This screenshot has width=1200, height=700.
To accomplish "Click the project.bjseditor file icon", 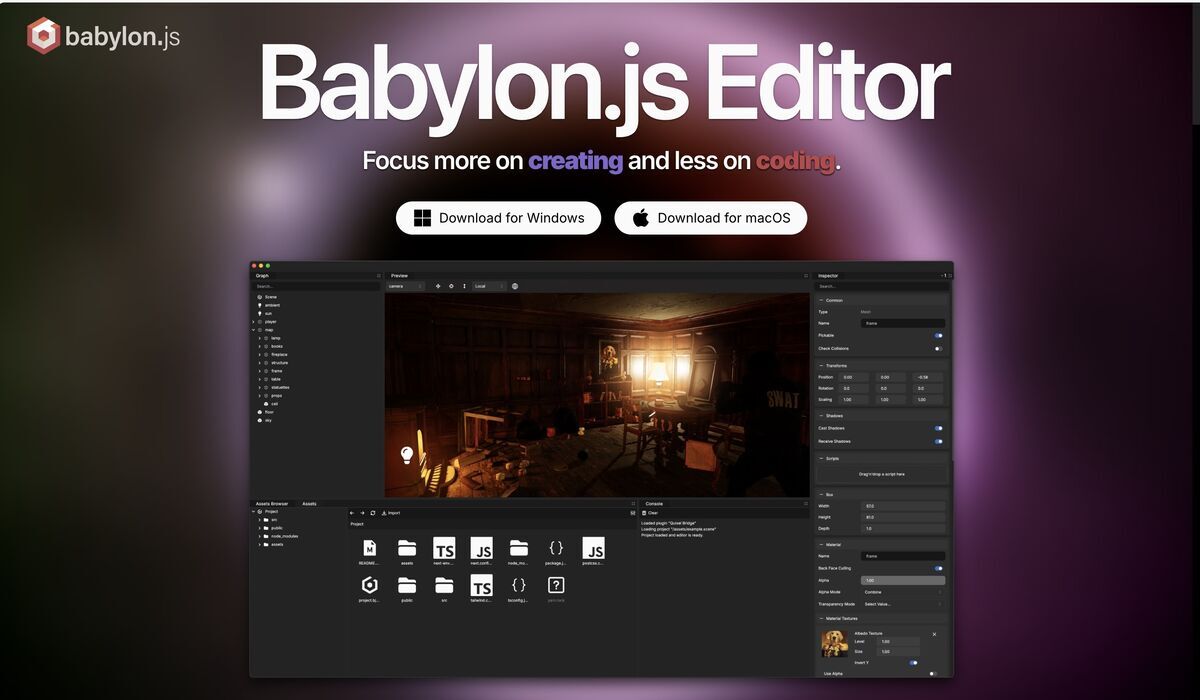I will [x=369, y=585].
